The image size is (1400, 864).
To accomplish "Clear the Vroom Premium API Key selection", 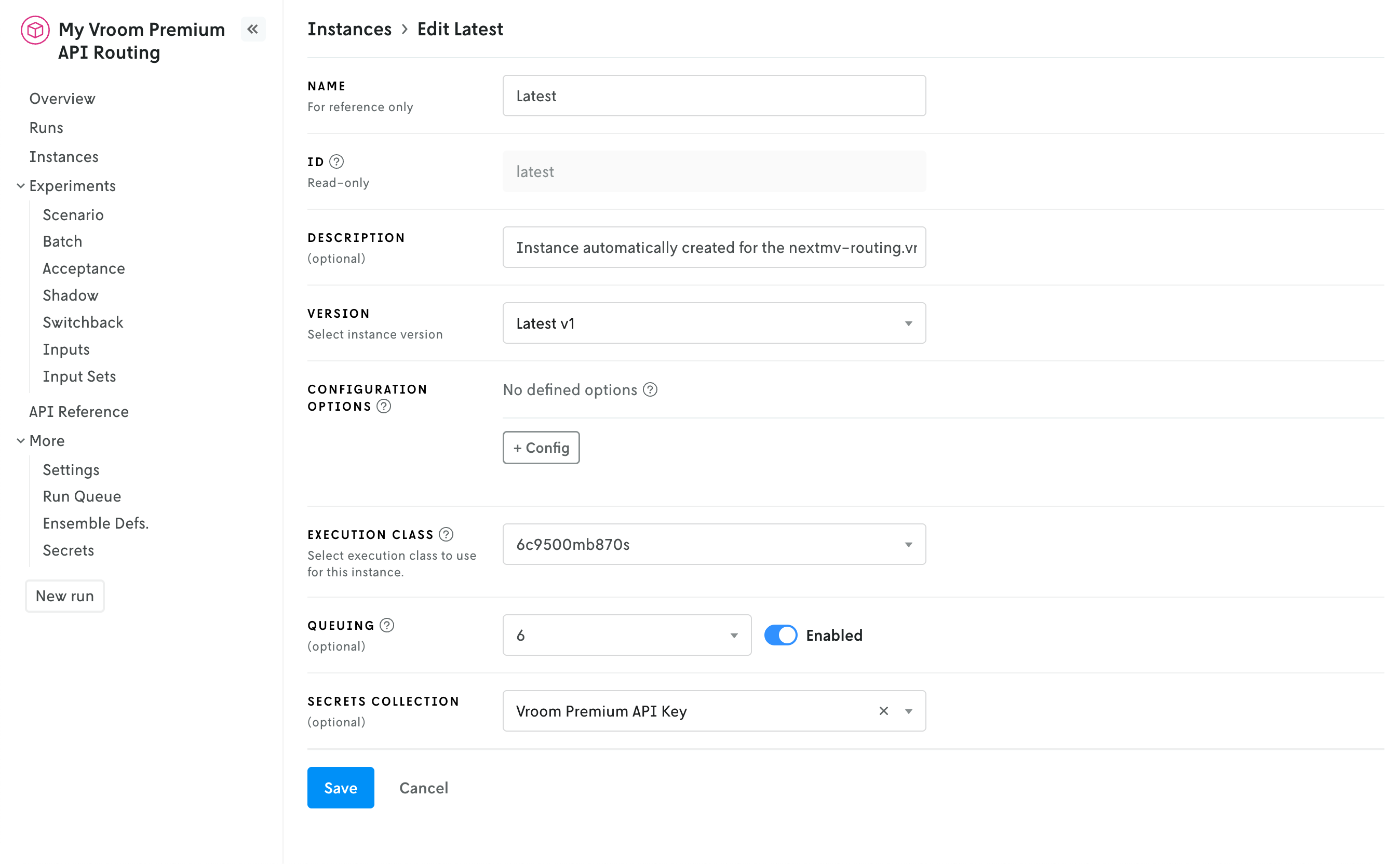I will [x=883, y=711].
